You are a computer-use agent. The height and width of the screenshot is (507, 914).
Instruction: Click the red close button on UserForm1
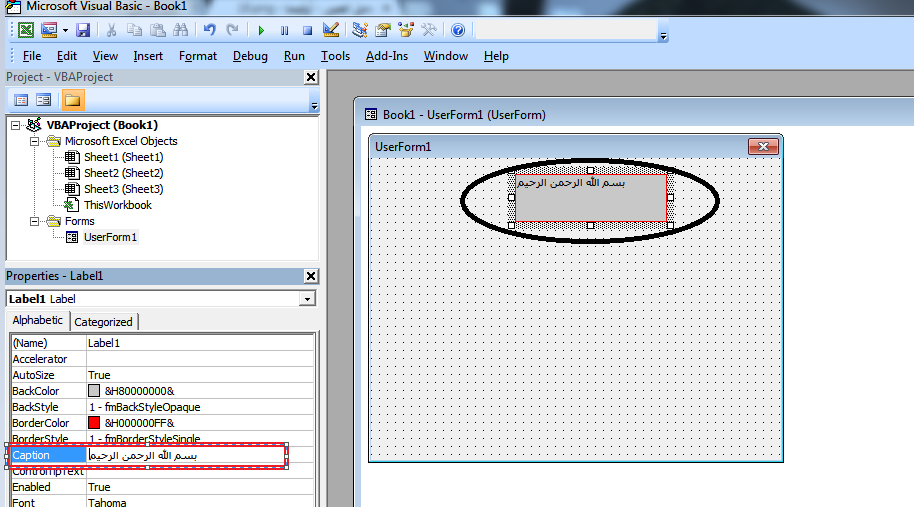[763, 146]
